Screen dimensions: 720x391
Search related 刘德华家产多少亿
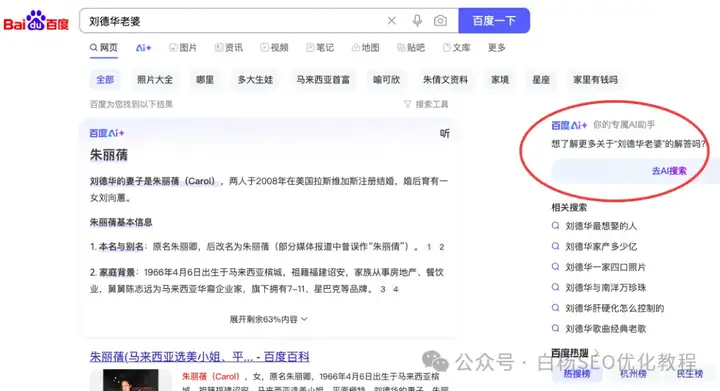[x=601, y=246]
